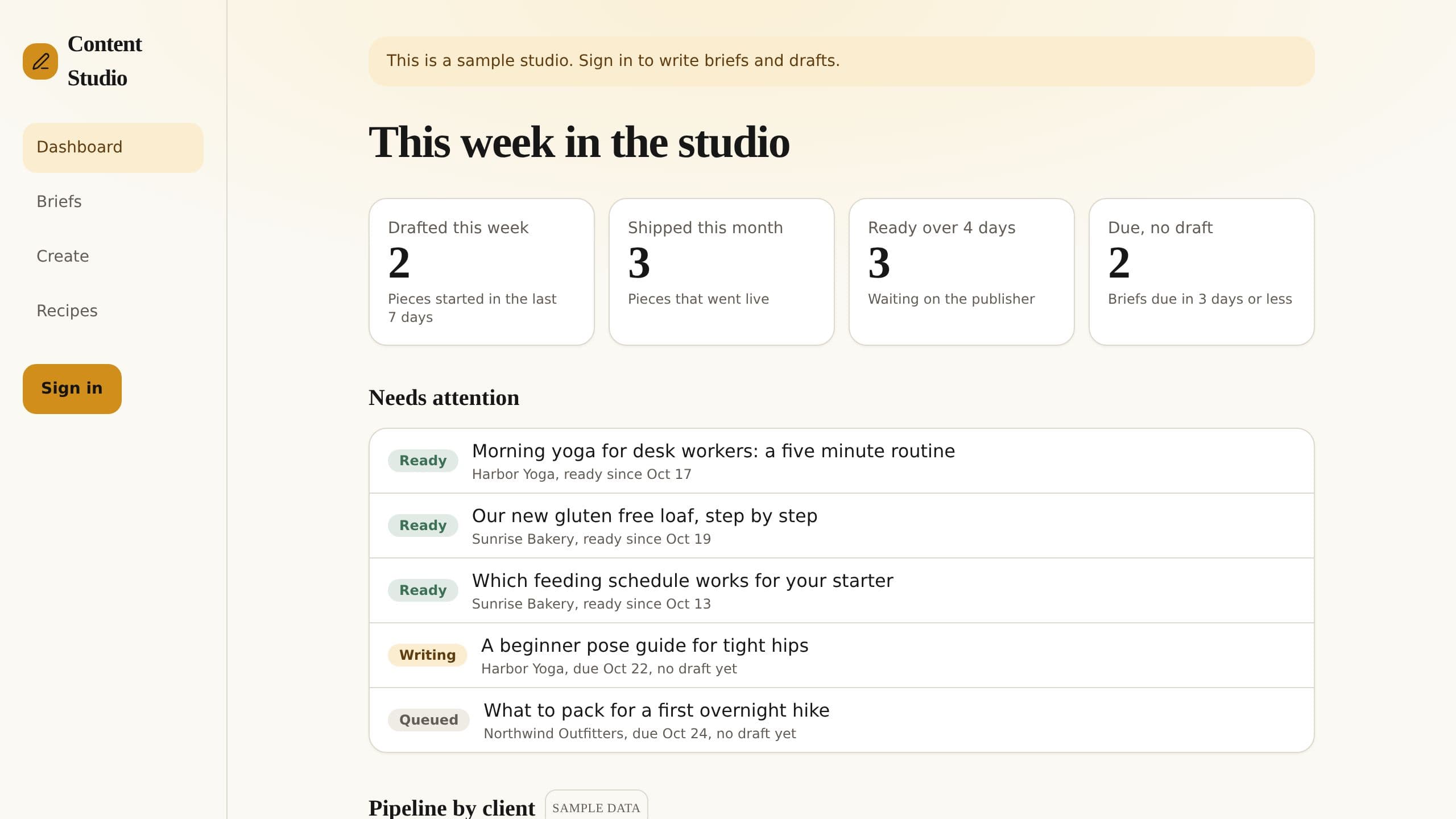
Task: Click the 'Pipeline by client' heading
Action: tap(452, 808)
